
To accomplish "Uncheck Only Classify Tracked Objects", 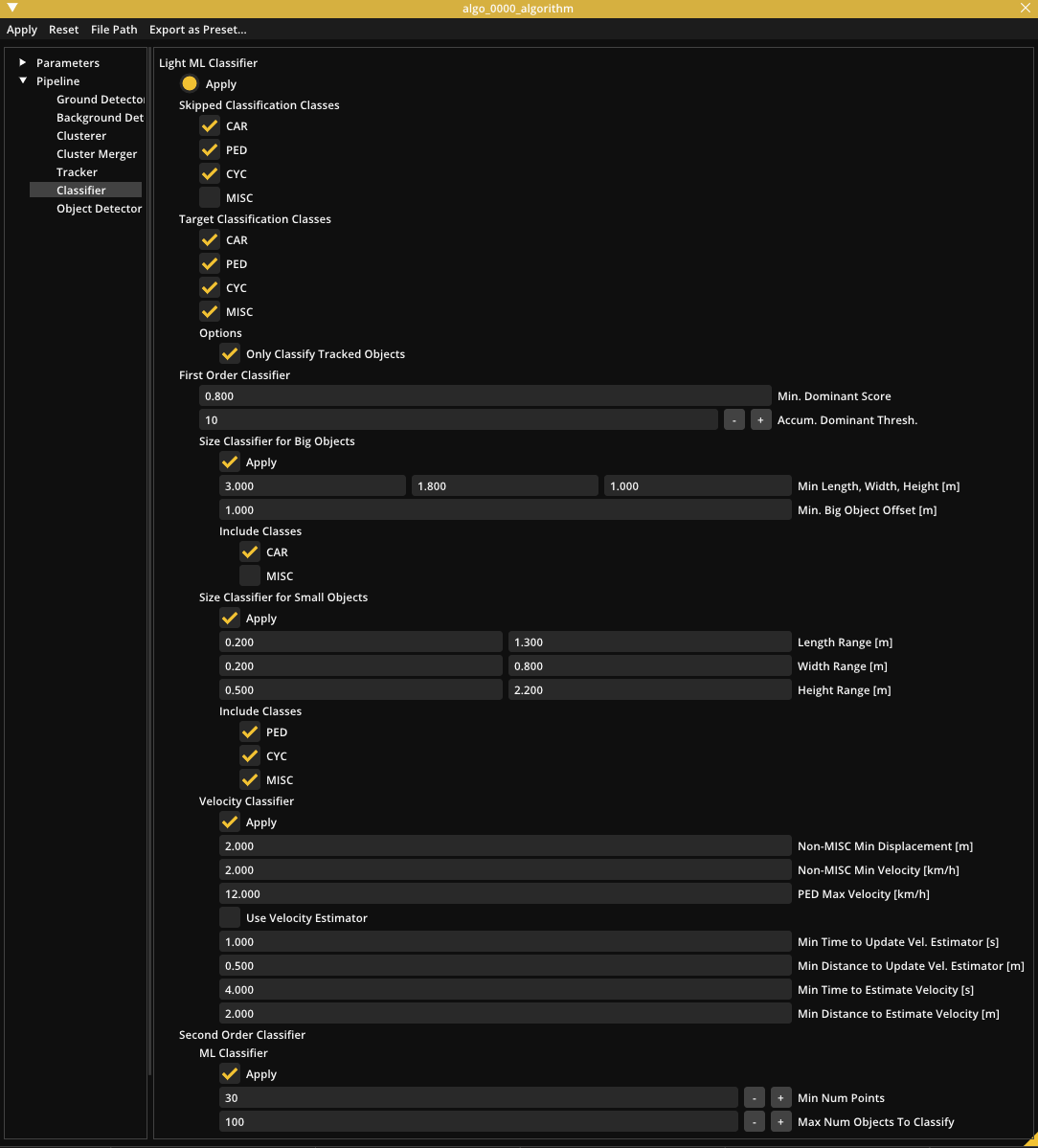I will pyautogui.click(x=230, y=354).
